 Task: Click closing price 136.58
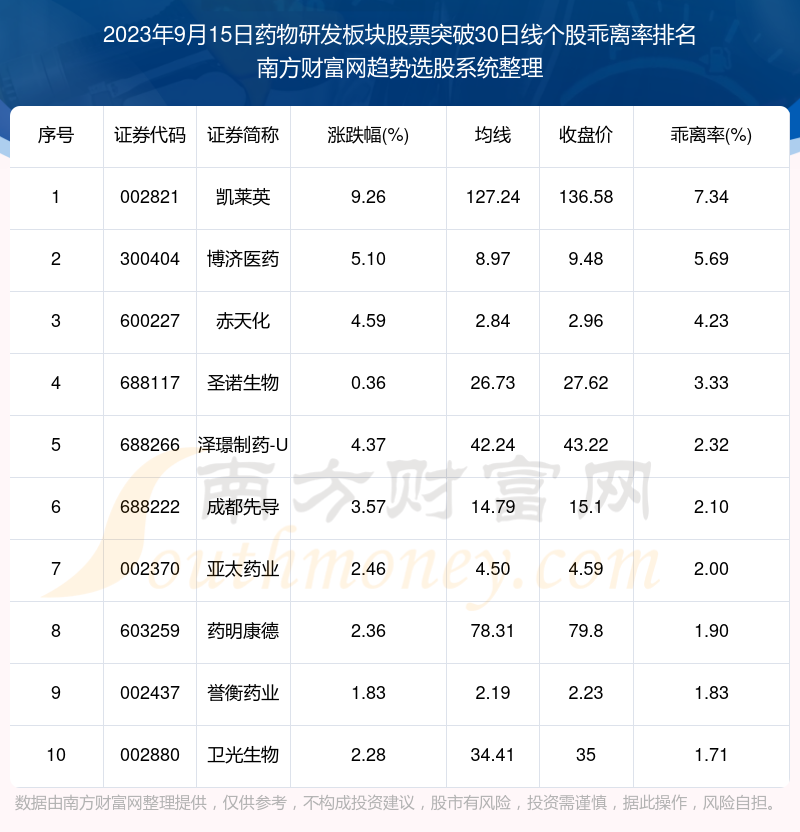[x=586, y=197]
